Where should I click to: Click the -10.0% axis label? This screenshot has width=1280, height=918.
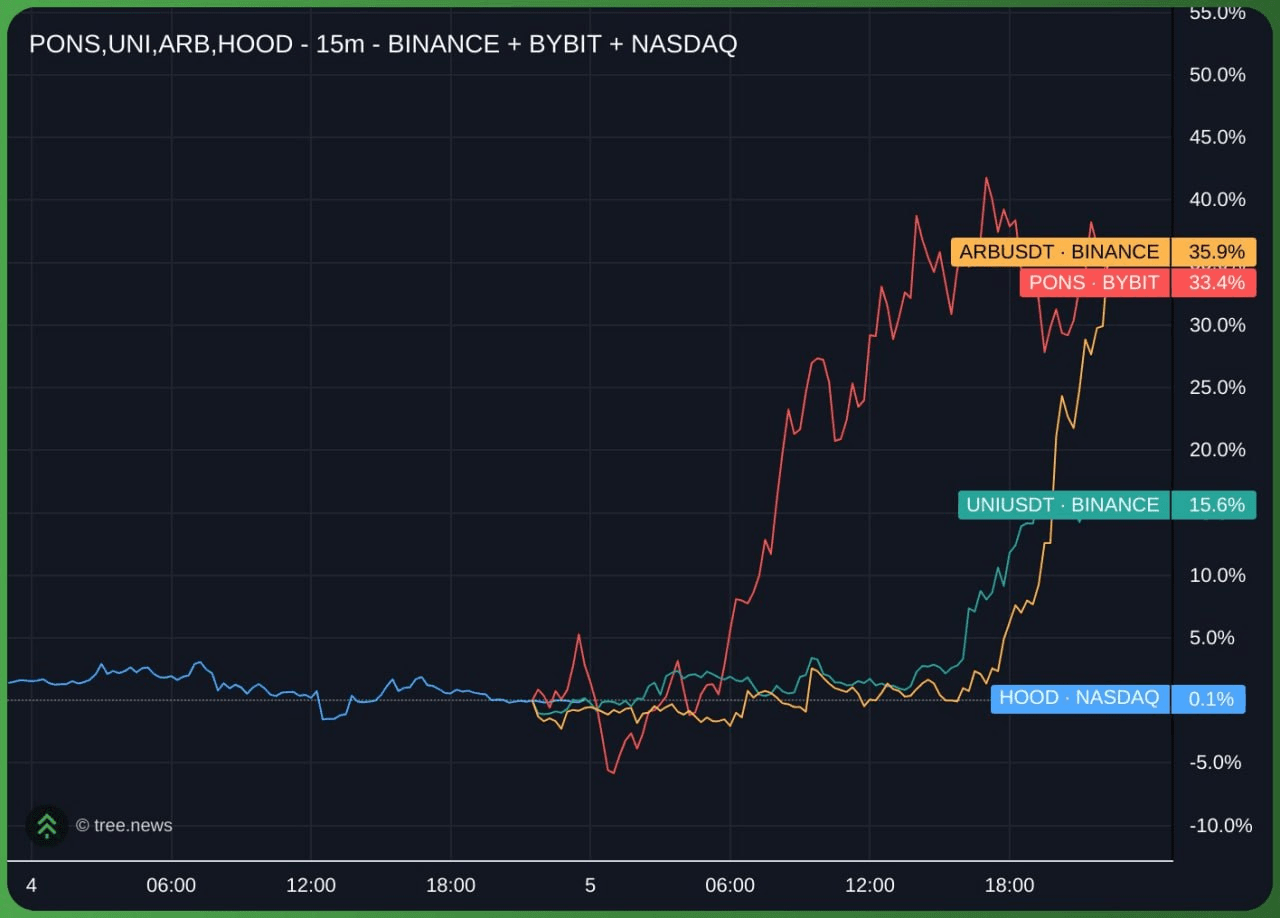tap(1220, 825)
